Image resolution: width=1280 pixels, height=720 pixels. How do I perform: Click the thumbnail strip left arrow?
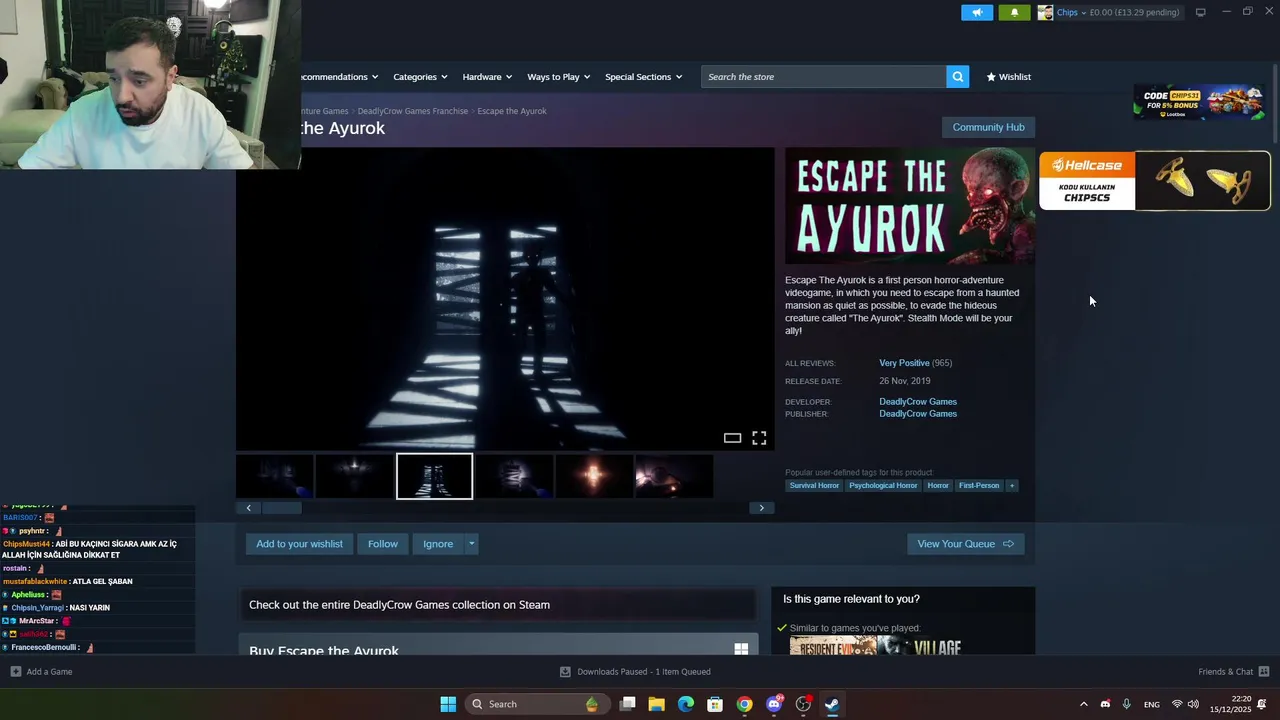(248, 508)
